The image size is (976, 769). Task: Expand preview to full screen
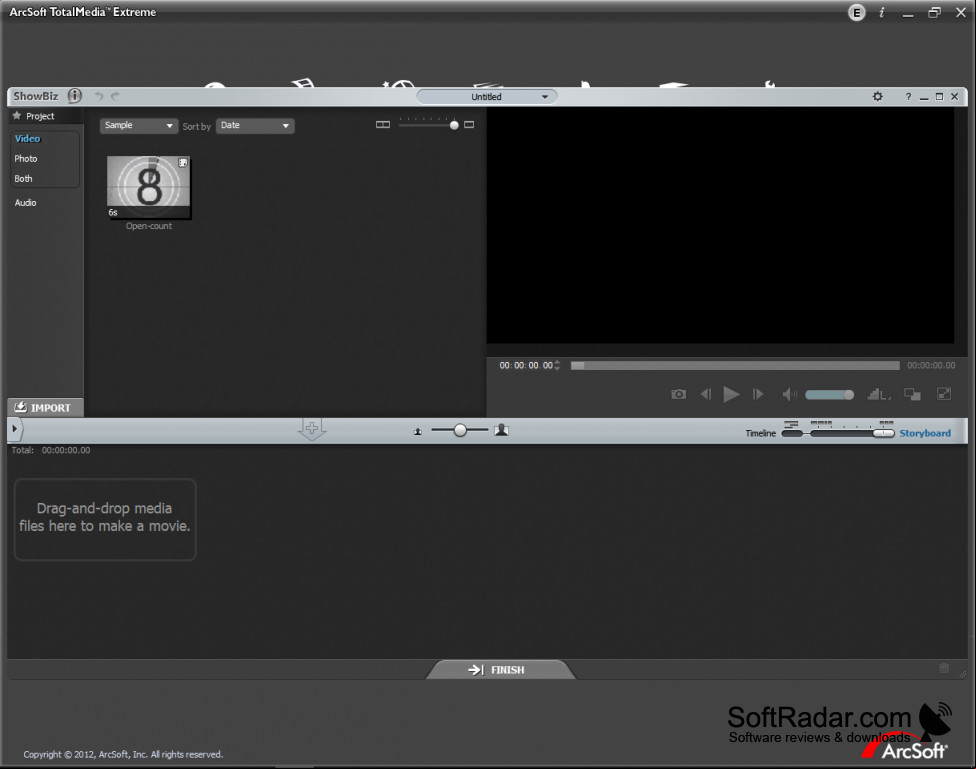click(944, 394)
